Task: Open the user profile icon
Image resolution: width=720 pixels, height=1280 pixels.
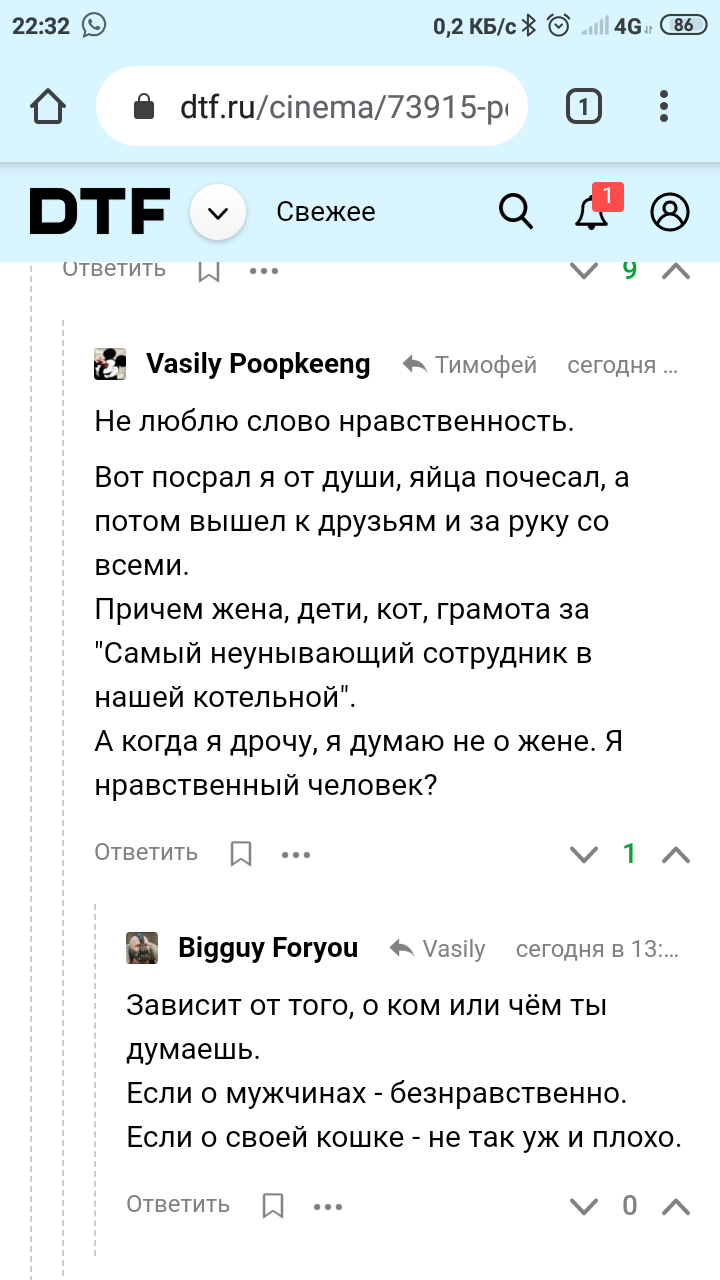Action: (x=670, y=212)
